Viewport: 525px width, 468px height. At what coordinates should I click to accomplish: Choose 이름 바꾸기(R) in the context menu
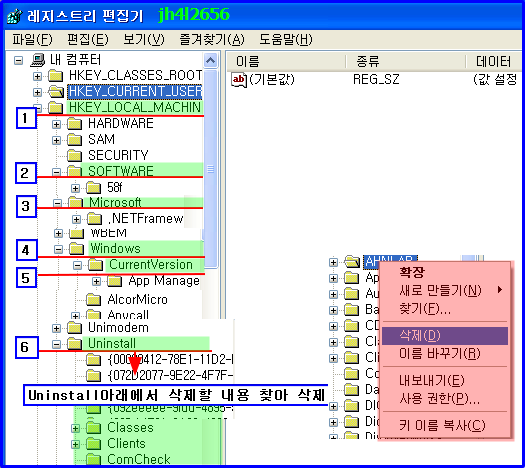[445, 354]
